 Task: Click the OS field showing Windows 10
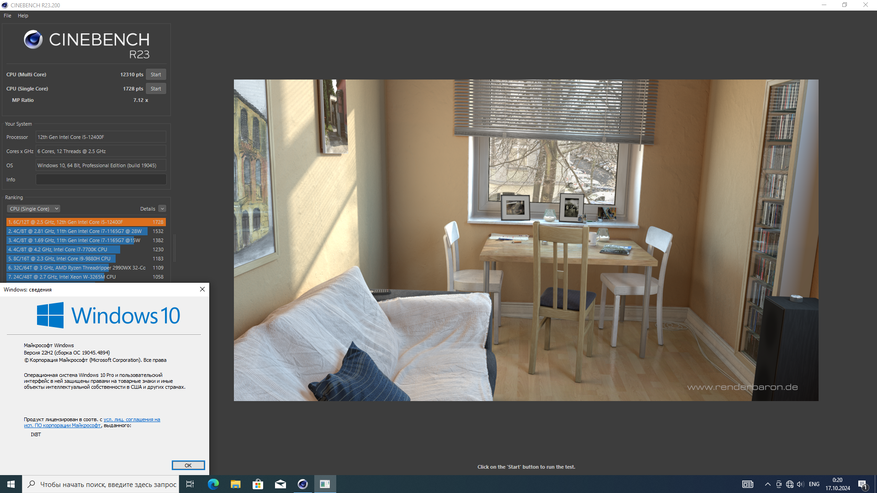tap(101, 166)
